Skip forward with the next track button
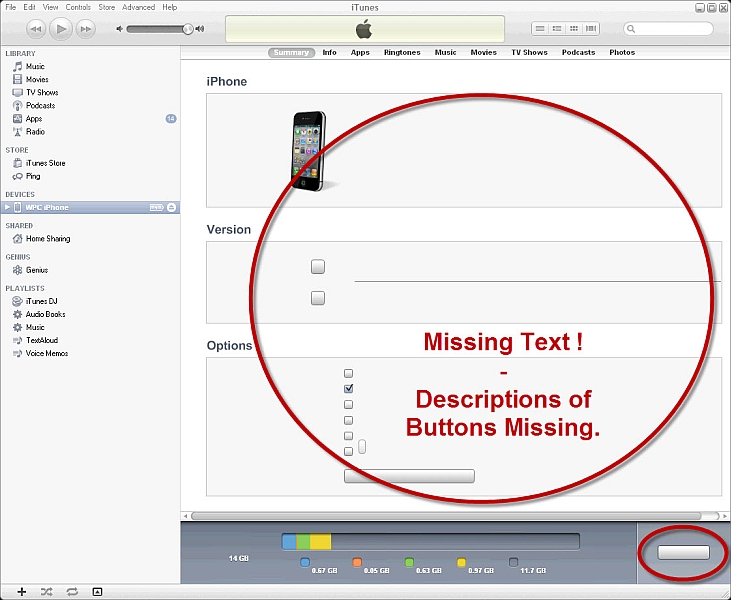The height and width of the screenshot is (600, 731). coord(86,29)
